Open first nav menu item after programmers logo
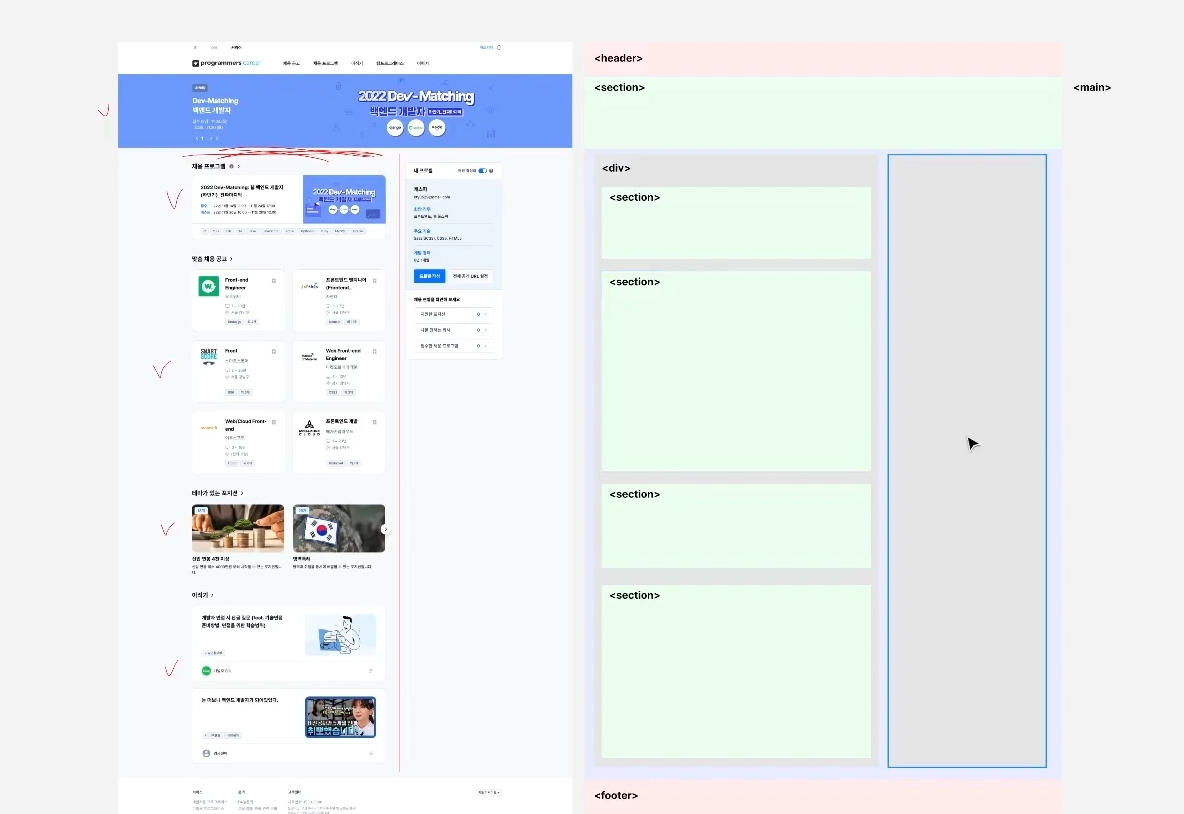This screenshot has height=814, width=1184. point(291,63)
